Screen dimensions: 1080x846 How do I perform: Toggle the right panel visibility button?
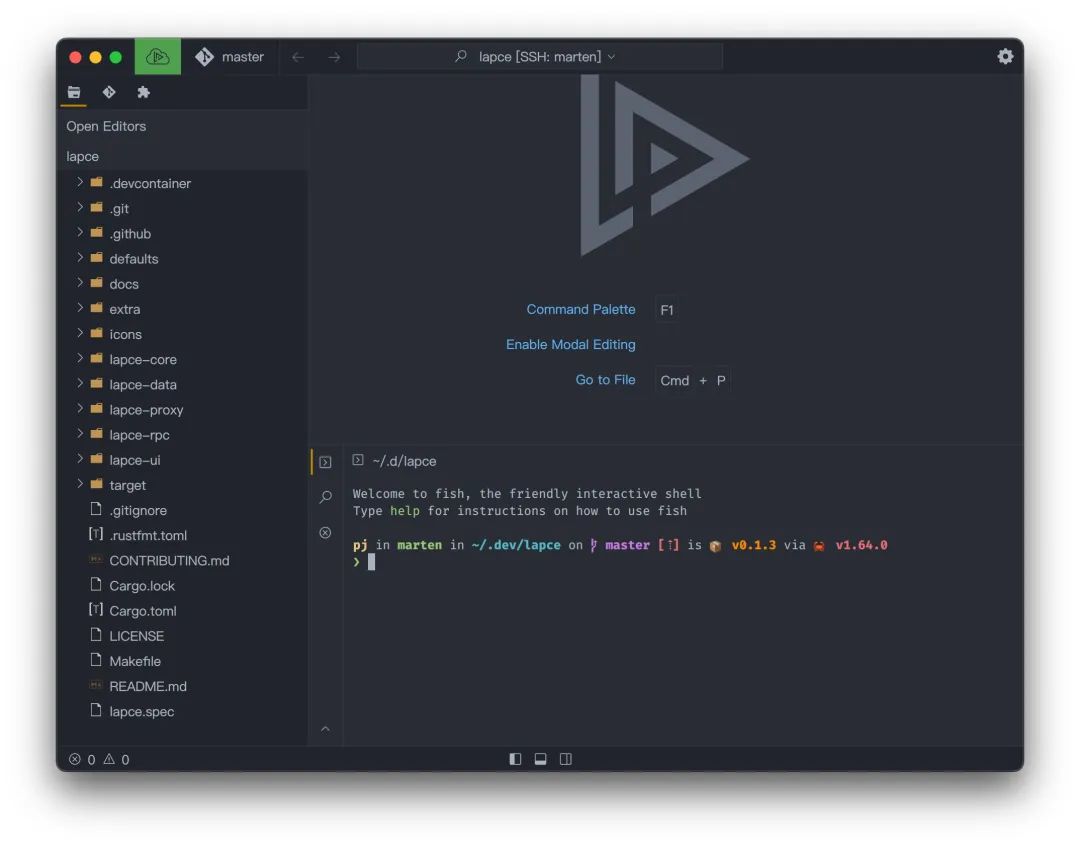[x=565, y=759]
